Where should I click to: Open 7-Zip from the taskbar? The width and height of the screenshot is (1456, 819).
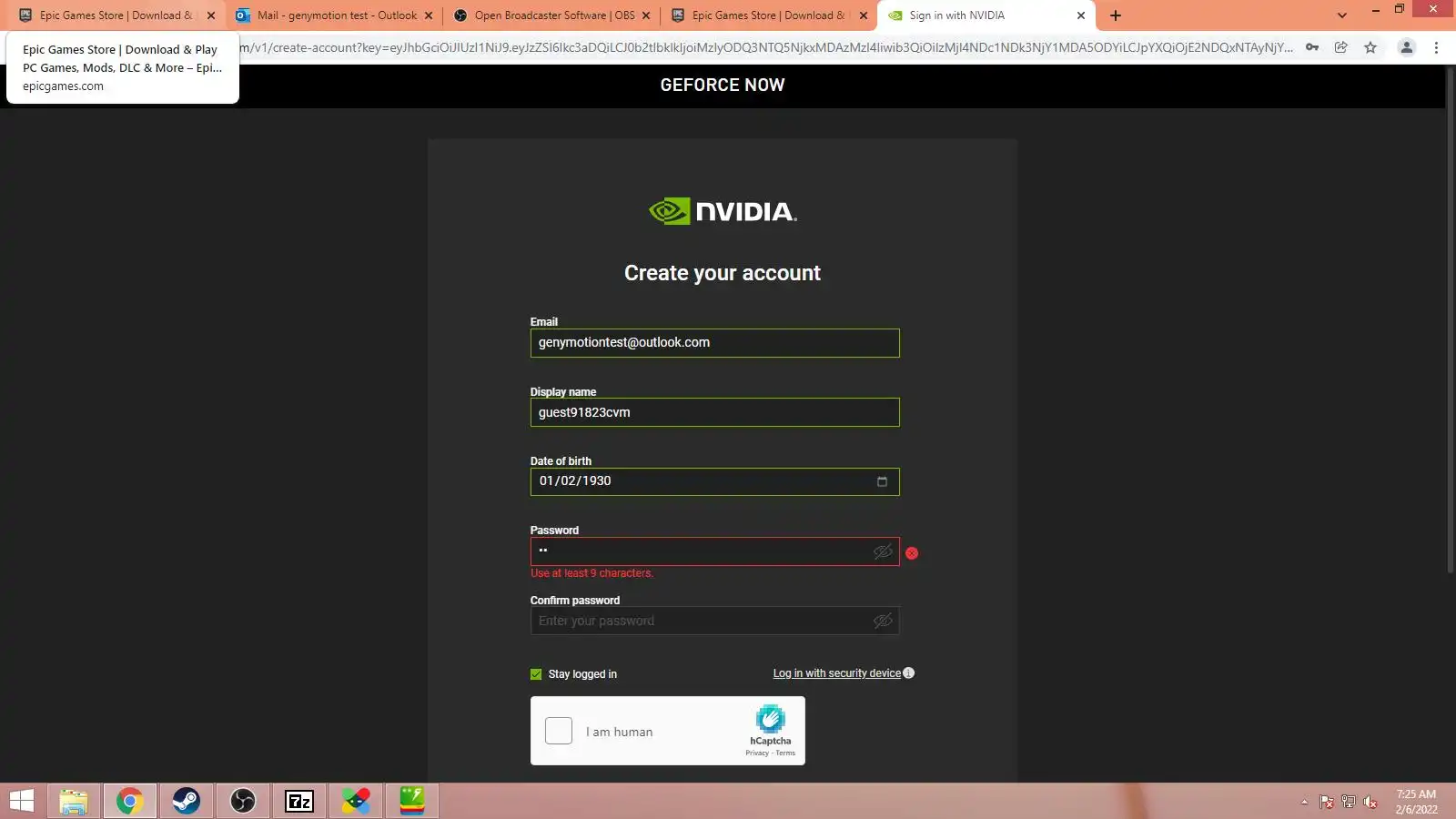coord(298,801)
